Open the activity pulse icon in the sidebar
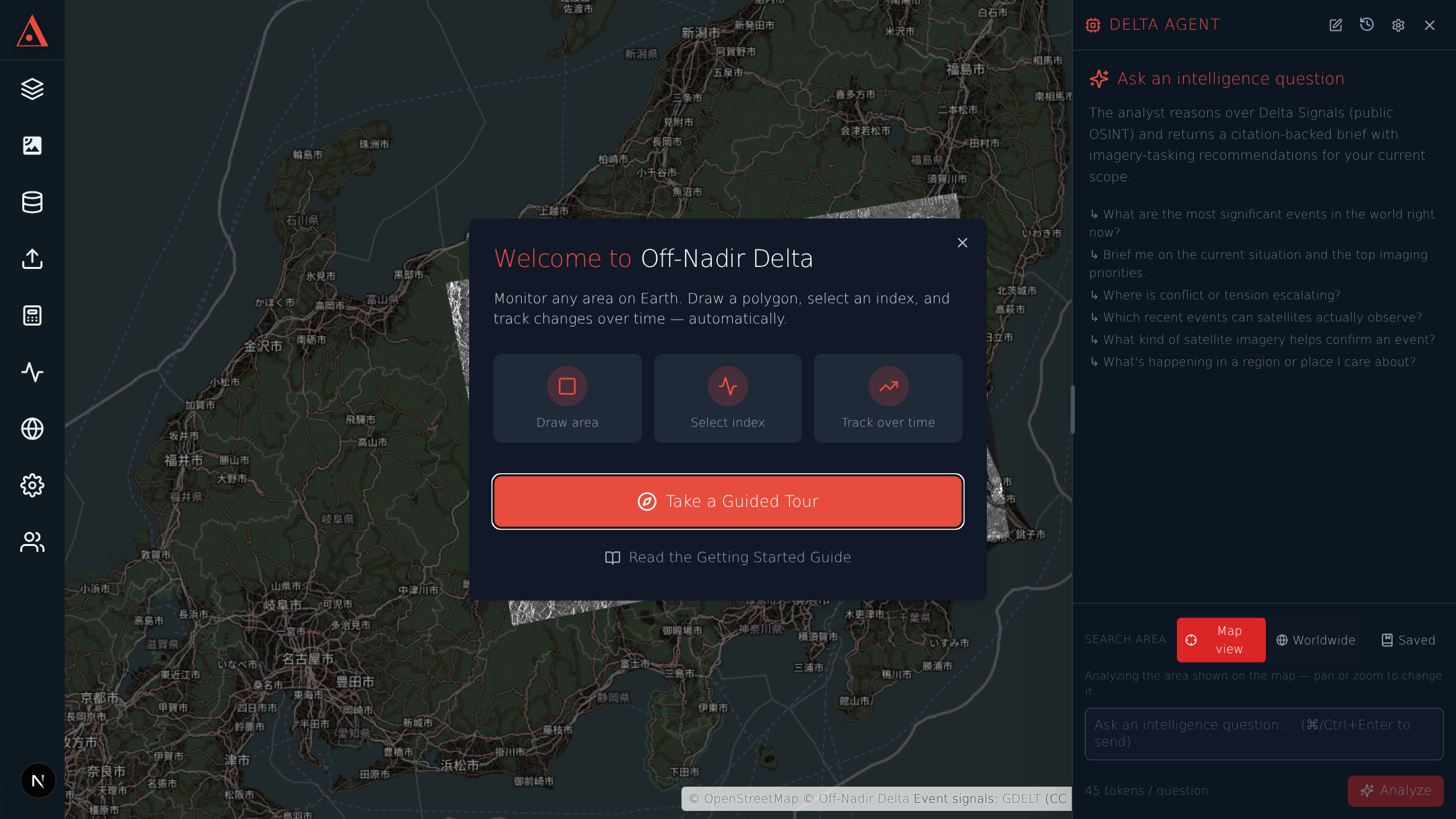Image resolution: width=1456 pixels, height=819 pixels. pyautogui.click(x=32, y=372)
